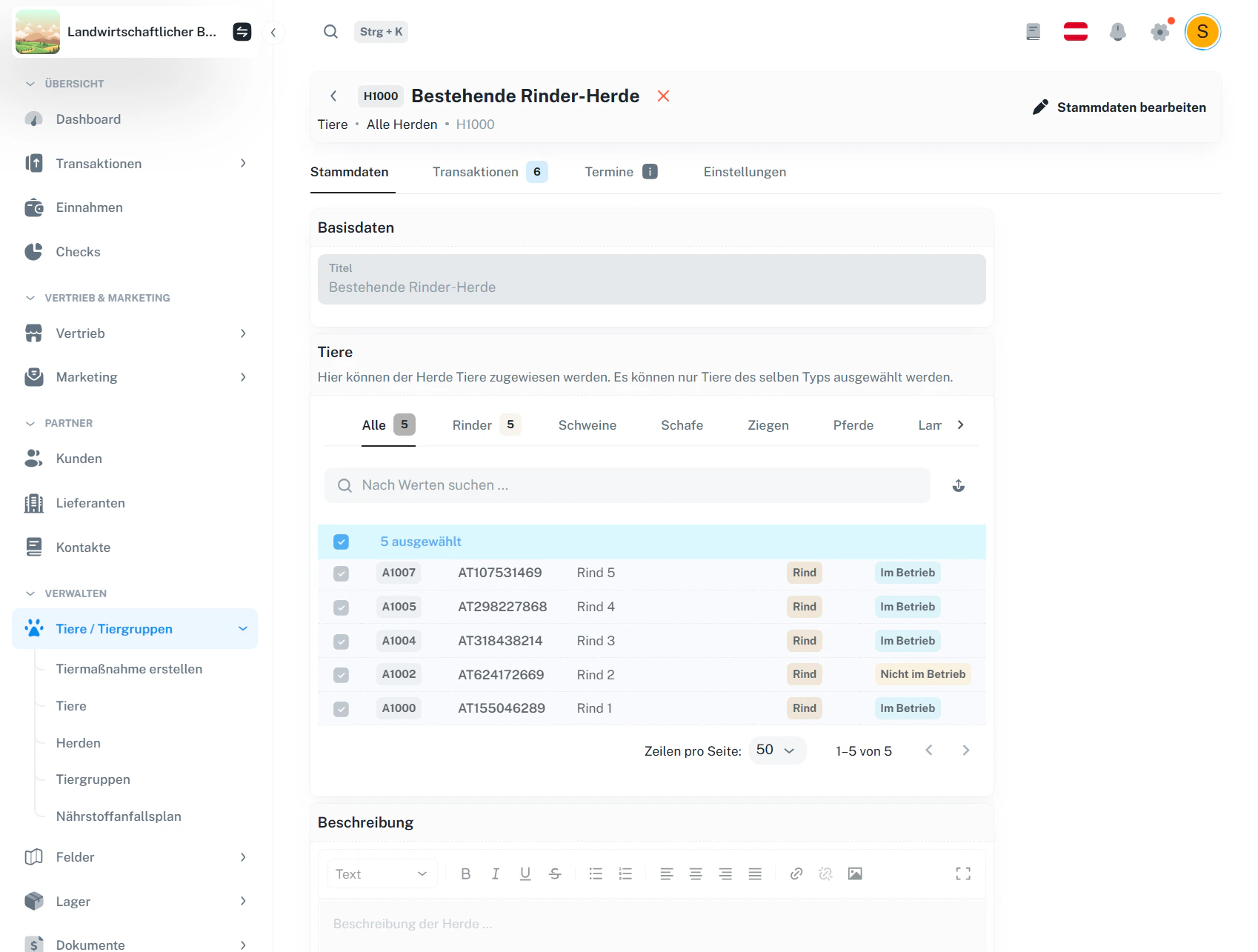The image size is (1258, 952).
Task: Open Dashboard in sidebar
Action: coord(135,119)
